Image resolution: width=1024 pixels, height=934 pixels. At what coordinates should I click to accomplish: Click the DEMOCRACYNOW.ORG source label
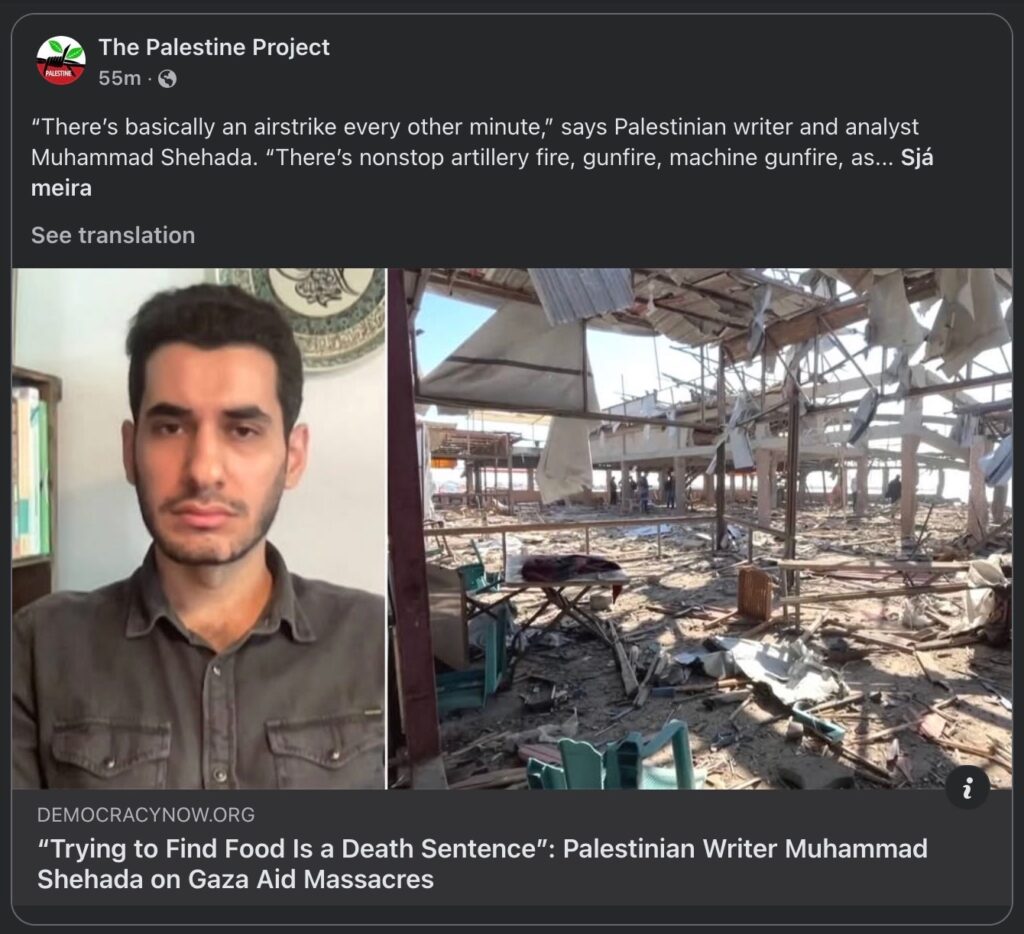146,814
